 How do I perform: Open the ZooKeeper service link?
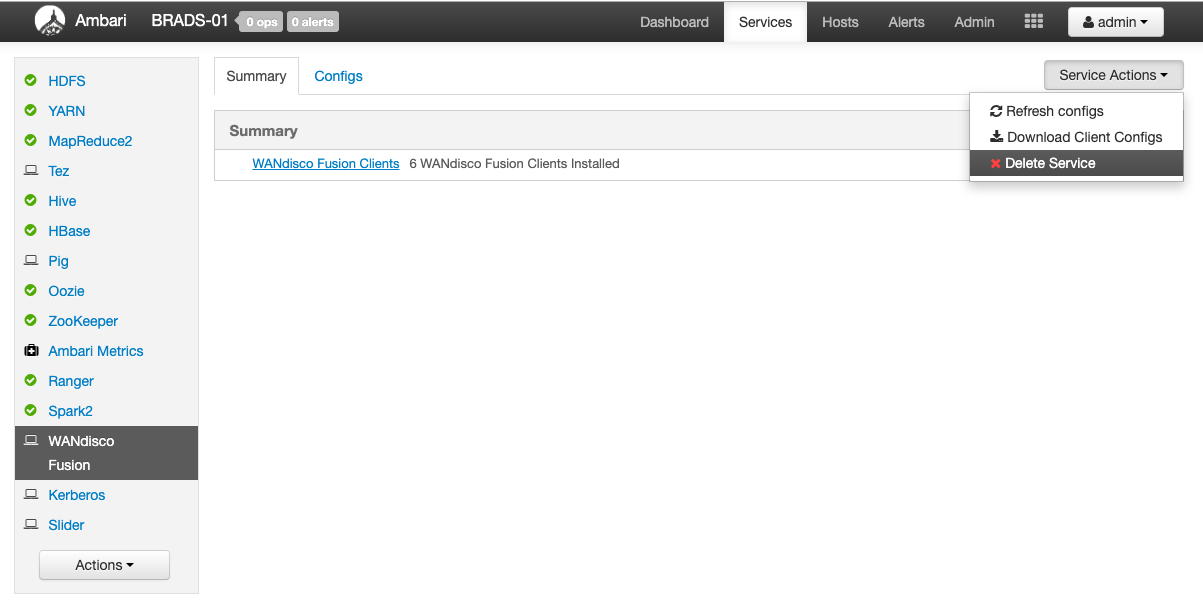[x=83, y=321]
